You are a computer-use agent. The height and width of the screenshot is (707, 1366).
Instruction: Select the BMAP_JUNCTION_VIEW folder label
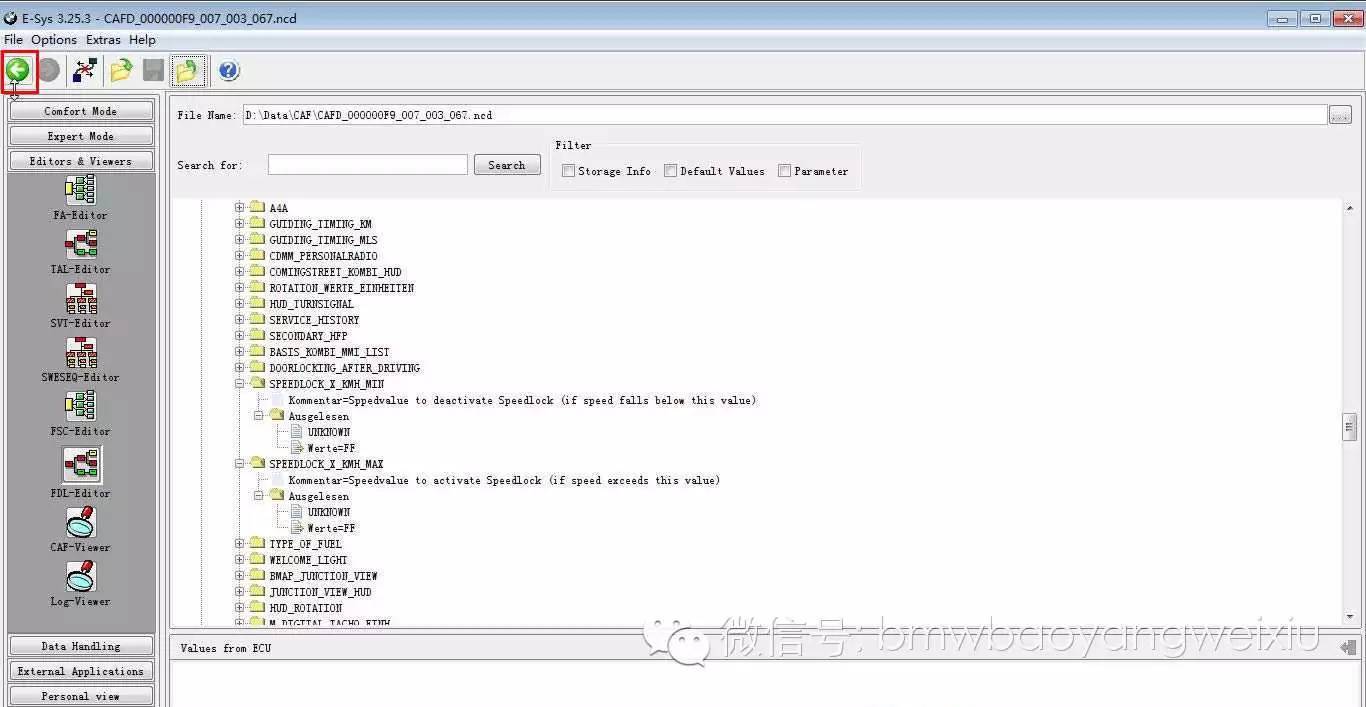coord(323,576)
